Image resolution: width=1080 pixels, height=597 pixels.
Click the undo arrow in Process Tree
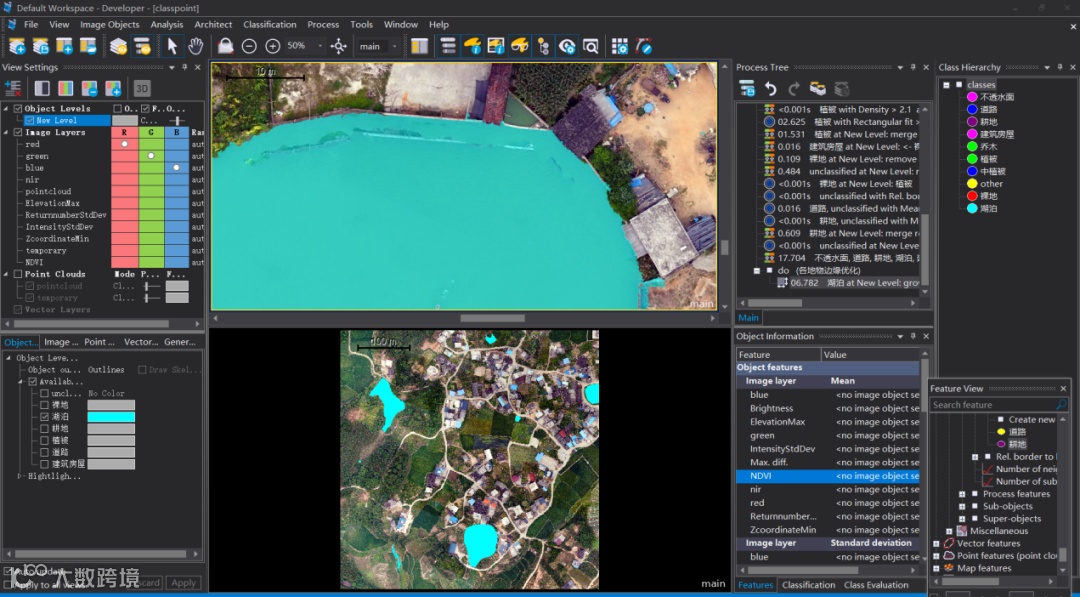(x=770, y=89)
